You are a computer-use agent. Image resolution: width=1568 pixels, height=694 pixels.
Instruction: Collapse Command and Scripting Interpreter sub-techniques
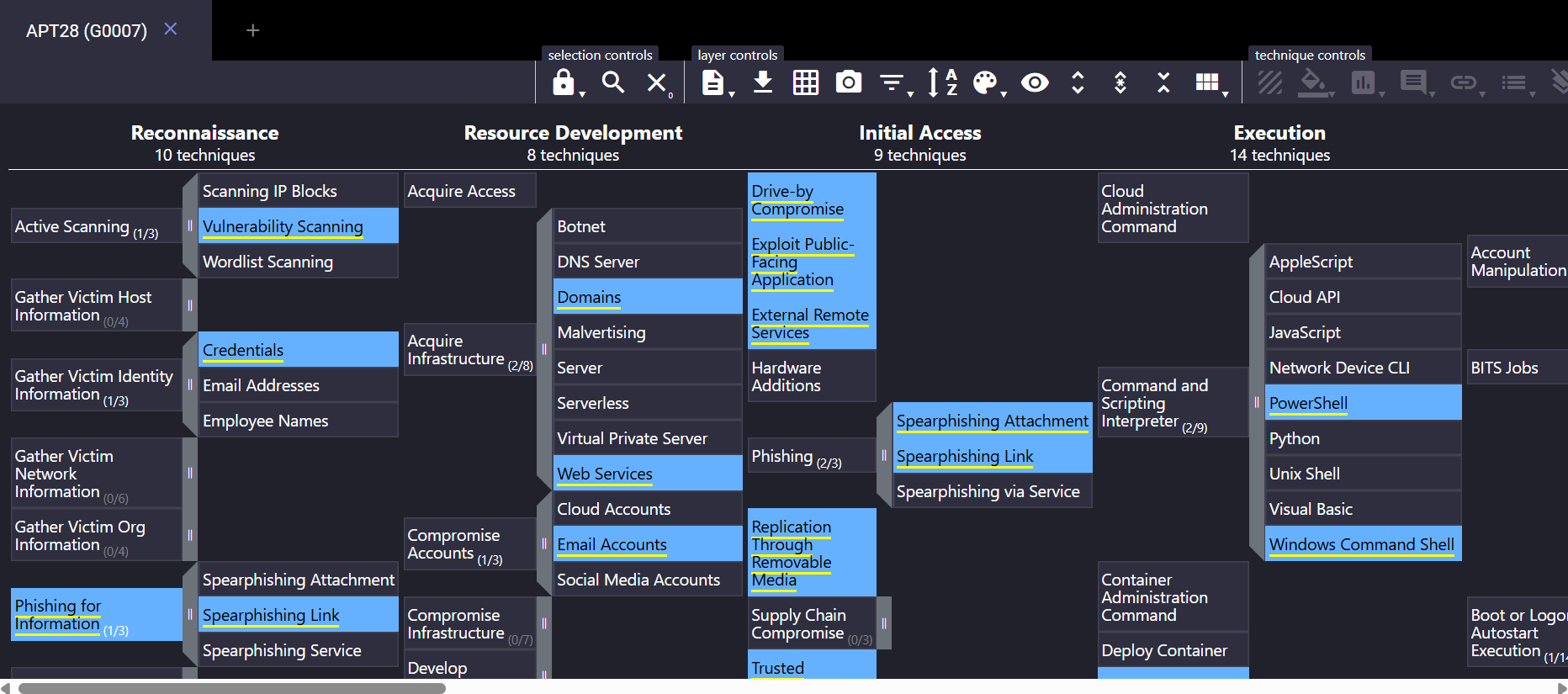(1257, 402)
